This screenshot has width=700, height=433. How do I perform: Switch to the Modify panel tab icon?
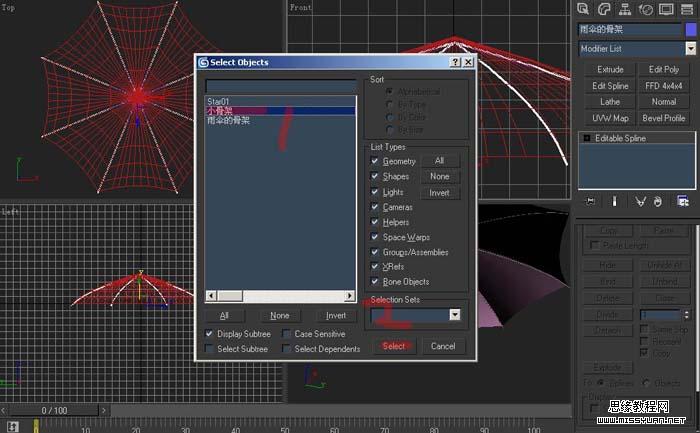[x=604, y=8]
